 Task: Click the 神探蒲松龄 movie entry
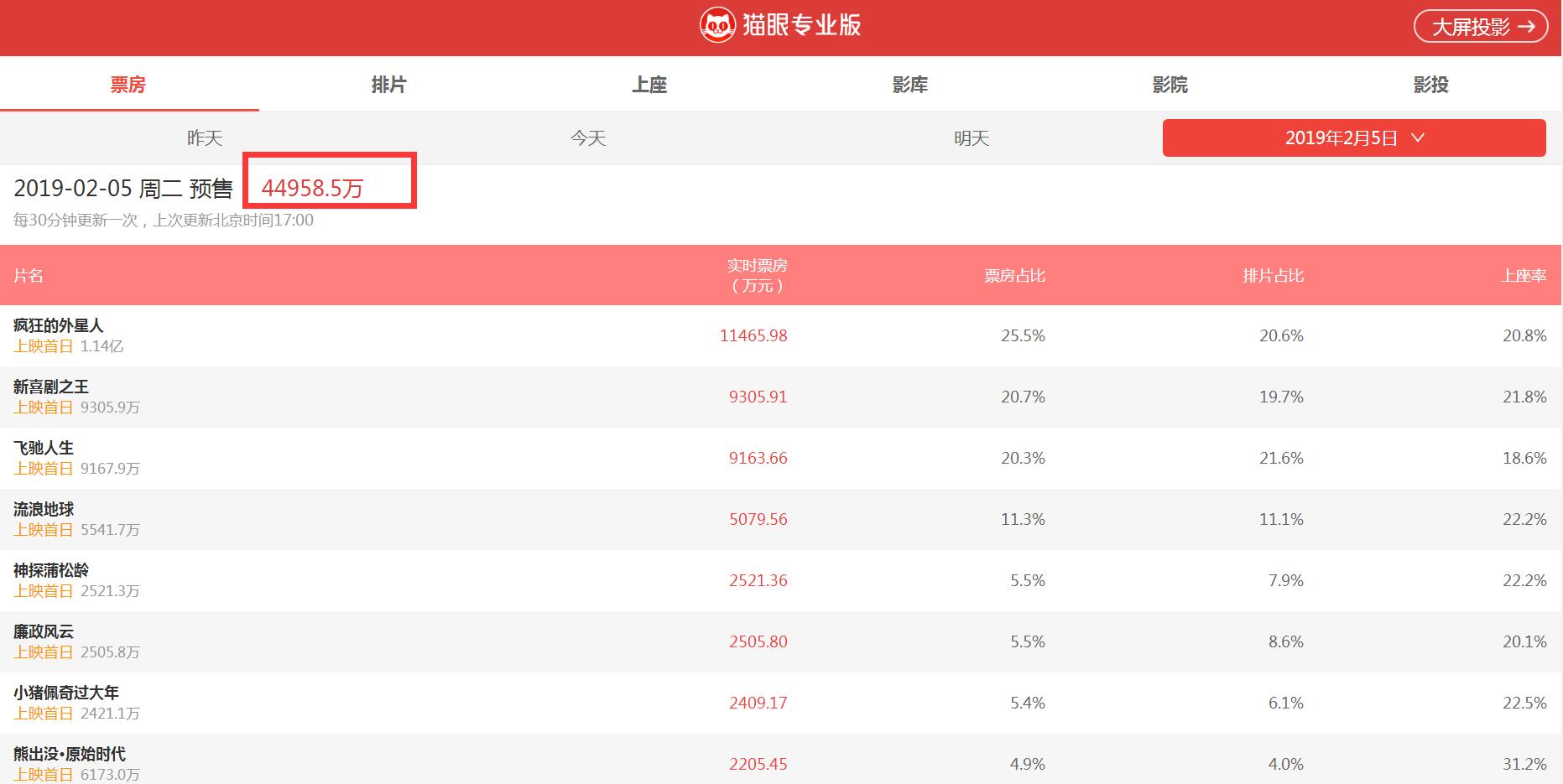point(51,570)
